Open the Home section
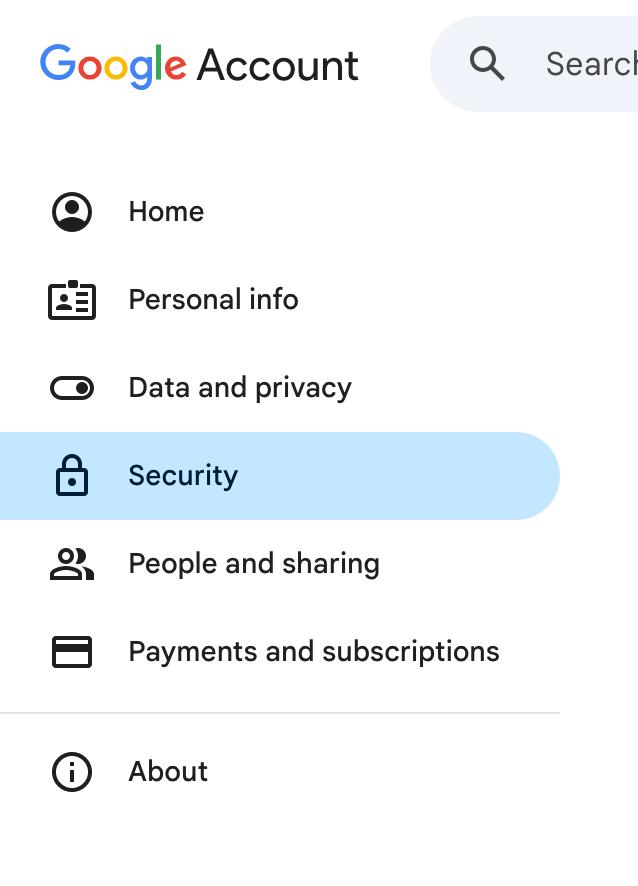This screenshot has width=638, height=886. [166, 211]
